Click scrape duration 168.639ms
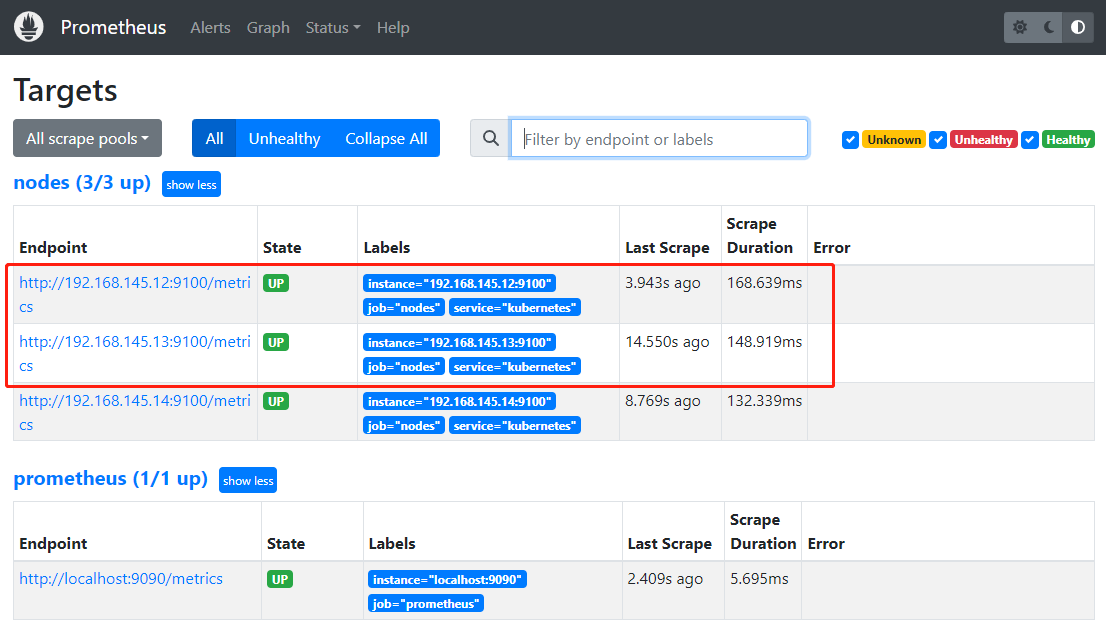The image size is (1106, 628). 765,283
